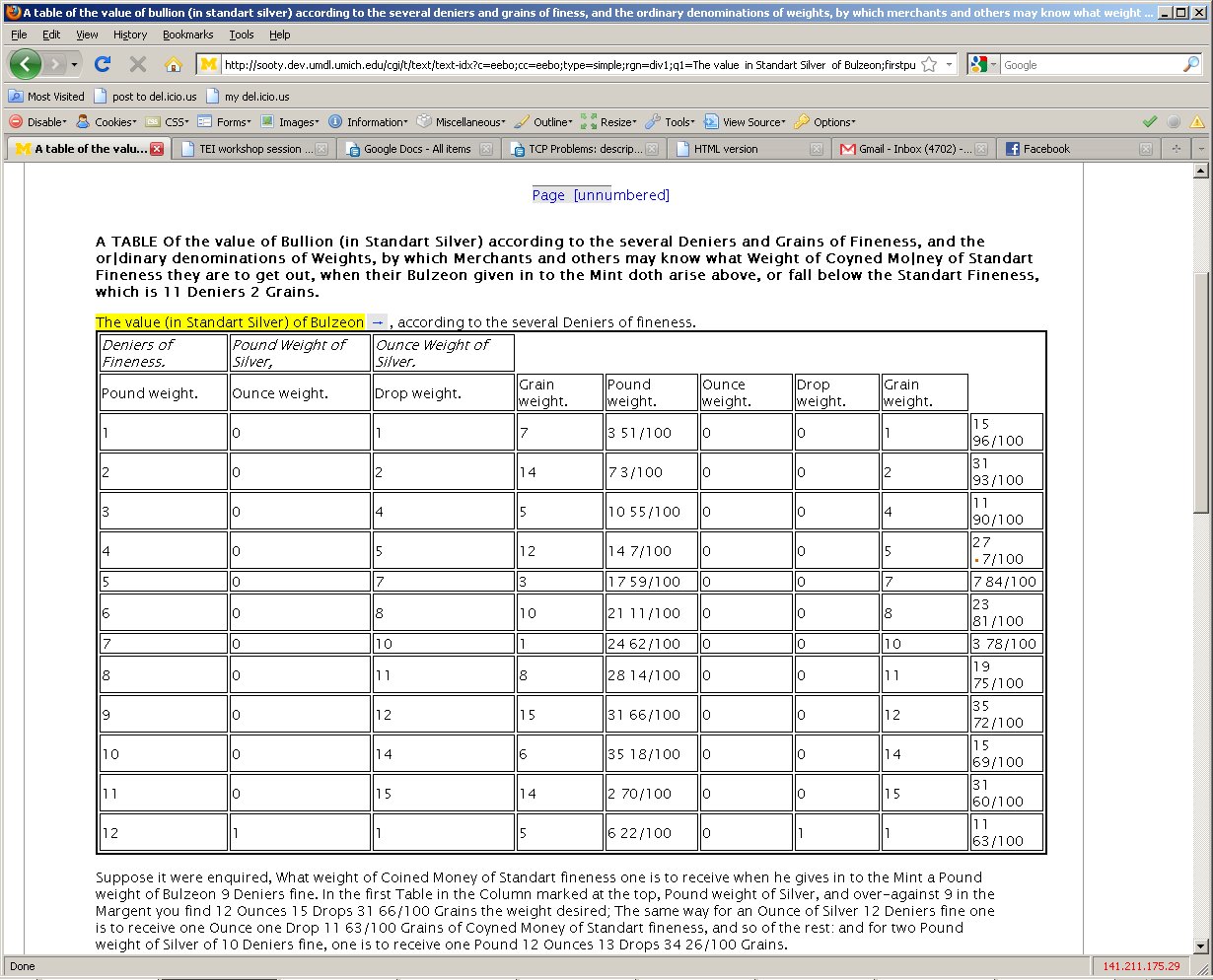Open the Bookmarks menu
1213x980 pixels.
pos(187,35)
